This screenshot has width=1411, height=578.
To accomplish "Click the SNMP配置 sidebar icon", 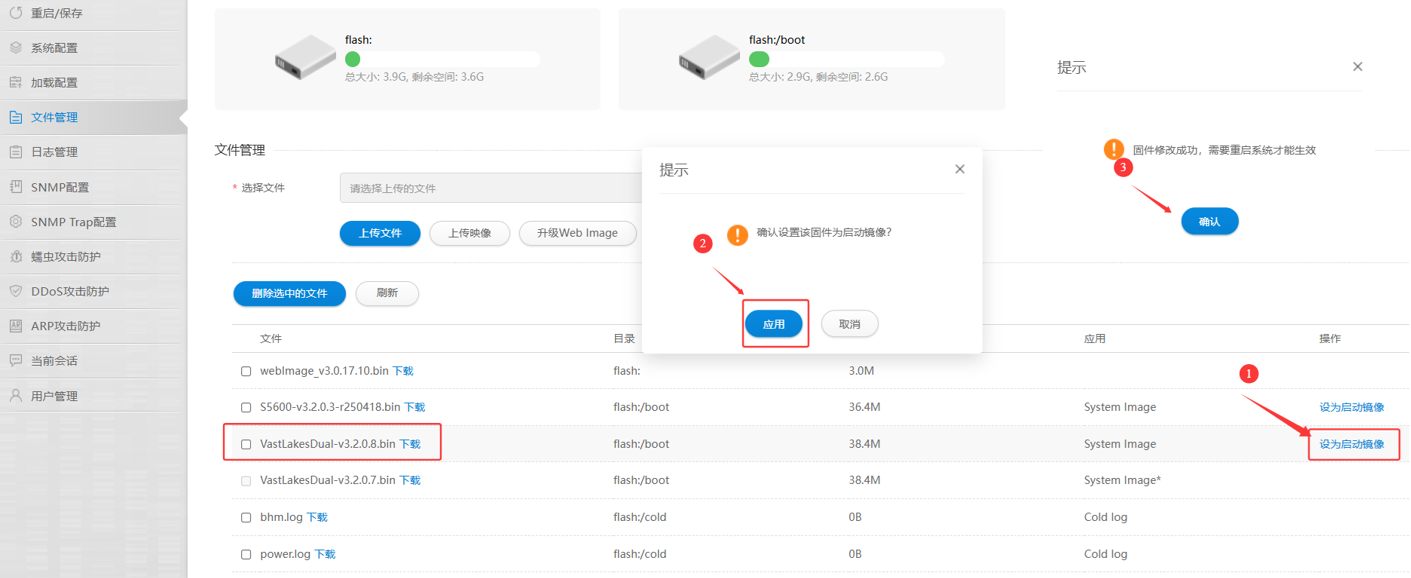I will click(x=15, y=187).
